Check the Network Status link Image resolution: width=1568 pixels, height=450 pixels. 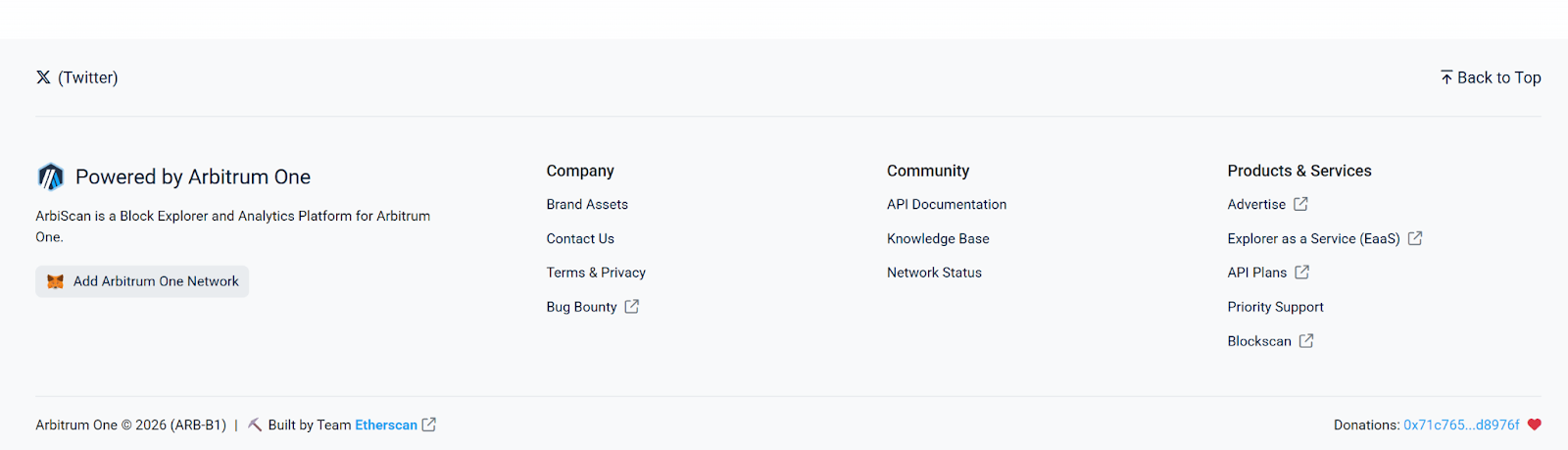point(934,273)
